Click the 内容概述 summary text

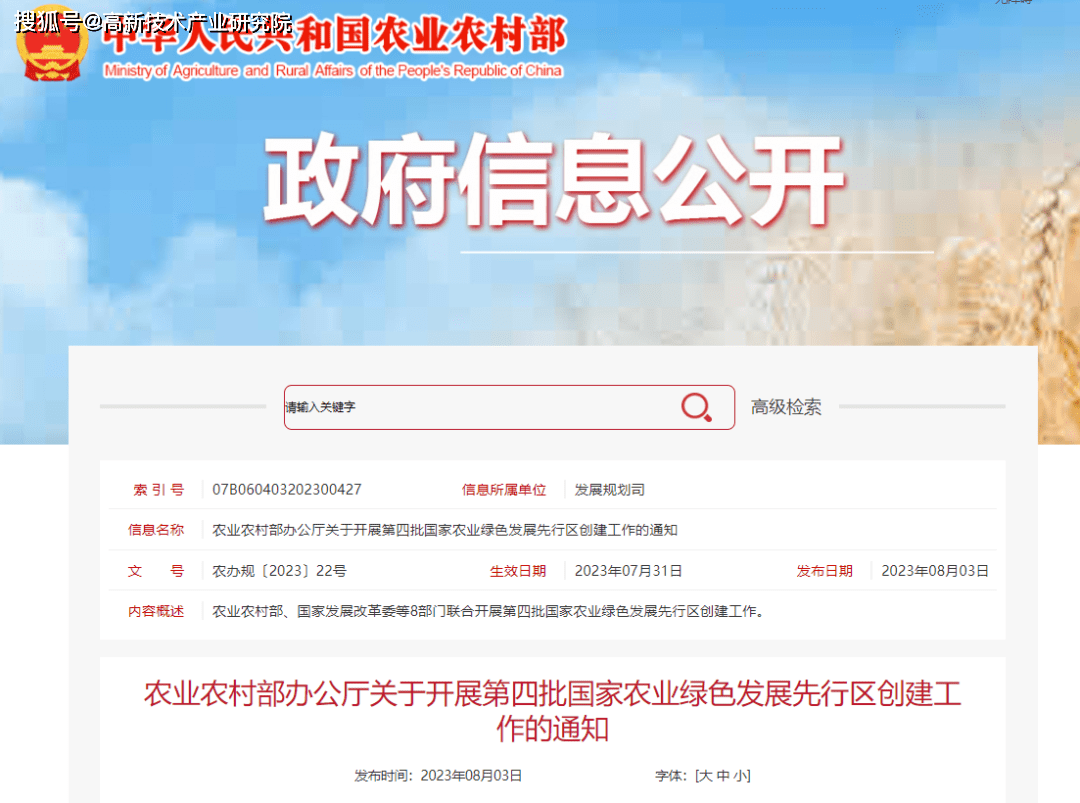pyautogui.click(x=488, y=612)
